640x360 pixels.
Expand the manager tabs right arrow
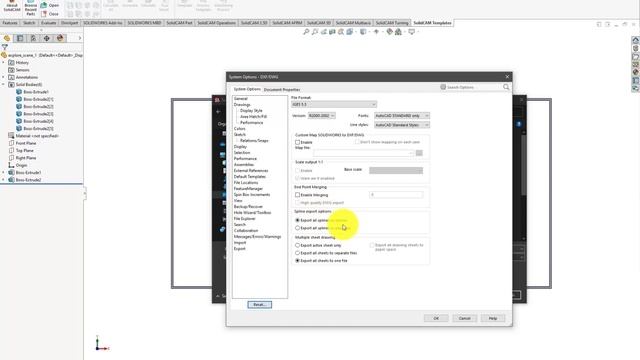click(80, 38)
